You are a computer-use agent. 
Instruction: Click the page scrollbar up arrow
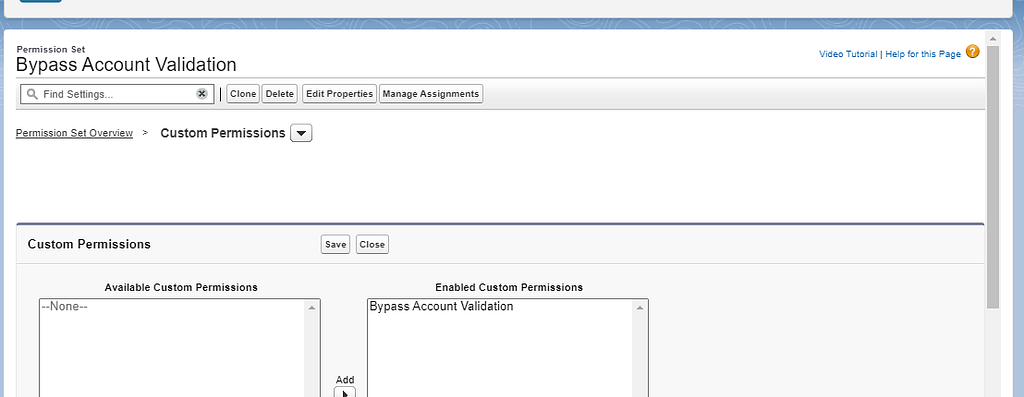click(x=993, y=38)
